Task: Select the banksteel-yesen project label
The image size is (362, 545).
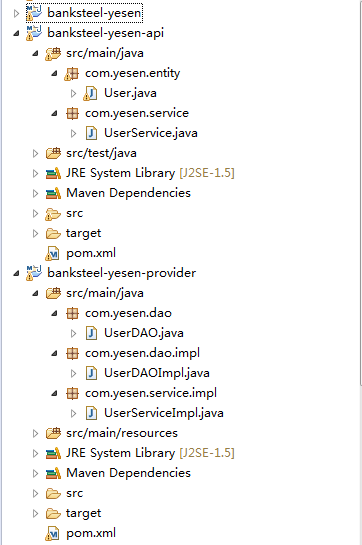Action: [94, 13]
